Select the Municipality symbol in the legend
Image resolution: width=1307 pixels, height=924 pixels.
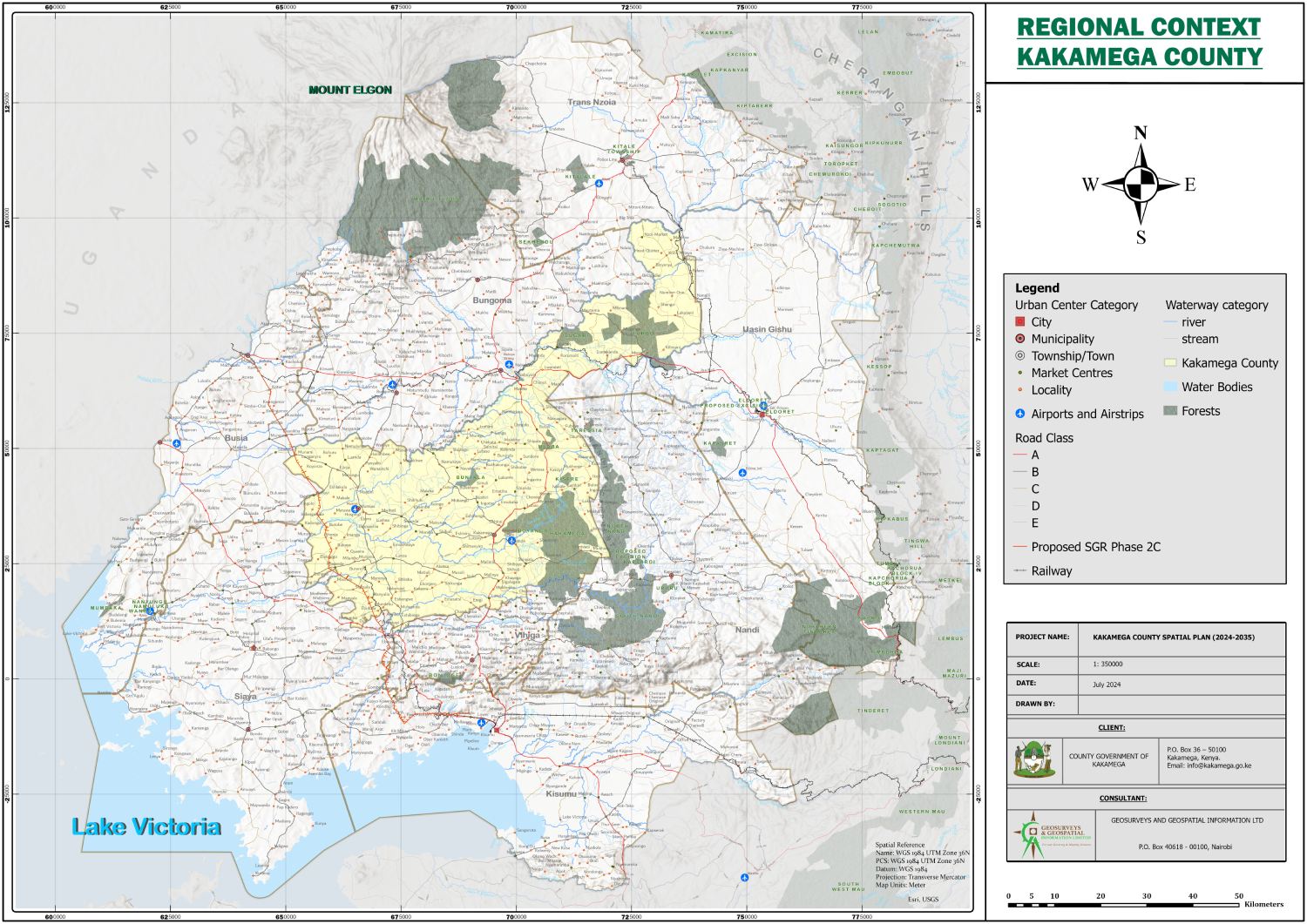[x=1020, y=339]
